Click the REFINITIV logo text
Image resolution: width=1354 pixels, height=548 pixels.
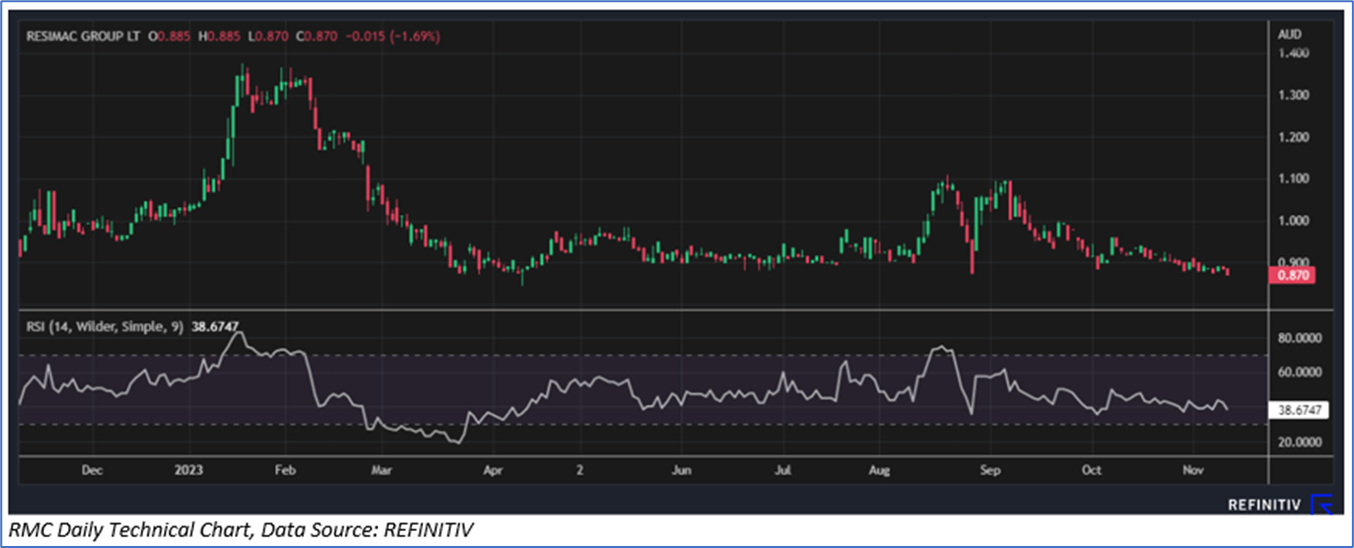pos(1264,505)
